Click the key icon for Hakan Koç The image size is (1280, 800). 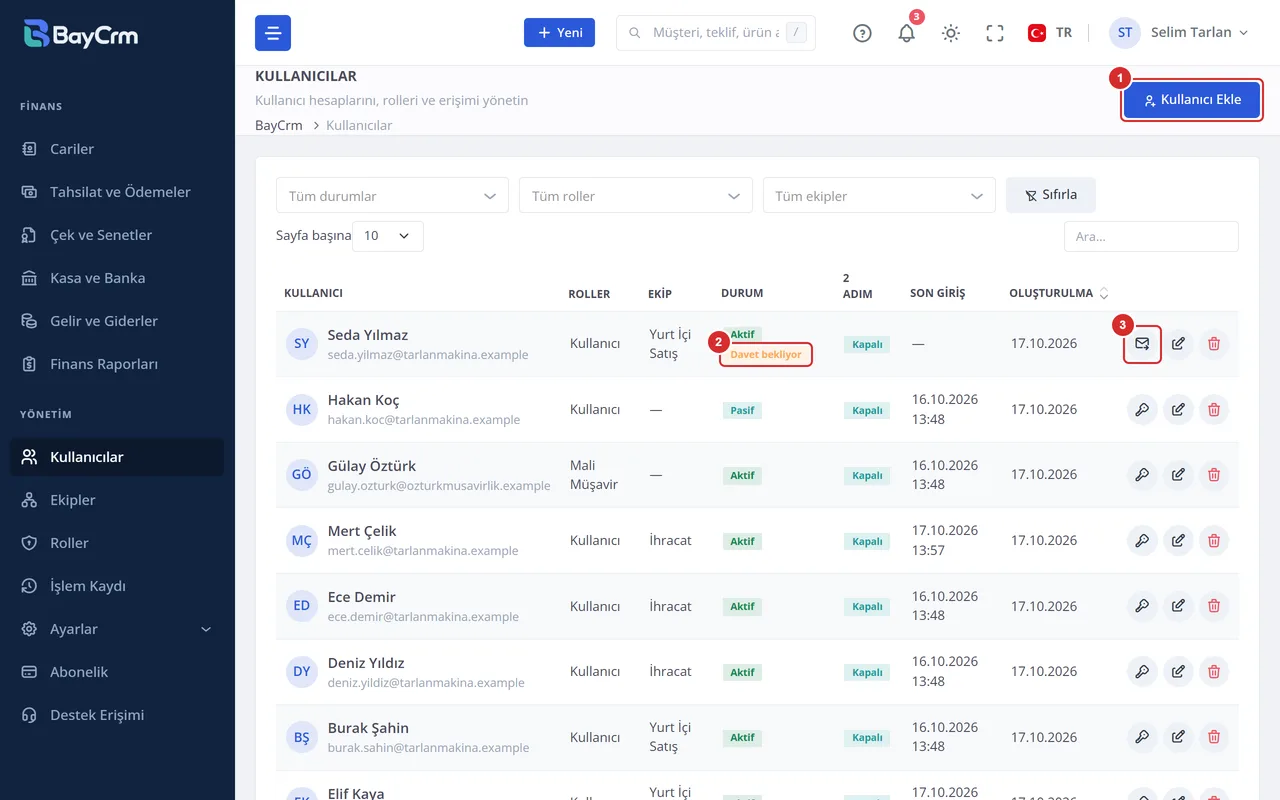click(x=1142, y=409)
